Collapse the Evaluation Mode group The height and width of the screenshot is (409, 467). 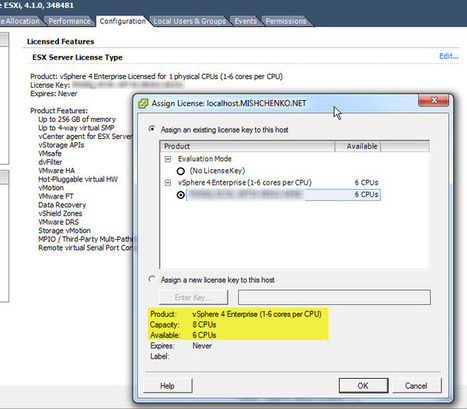168,159
